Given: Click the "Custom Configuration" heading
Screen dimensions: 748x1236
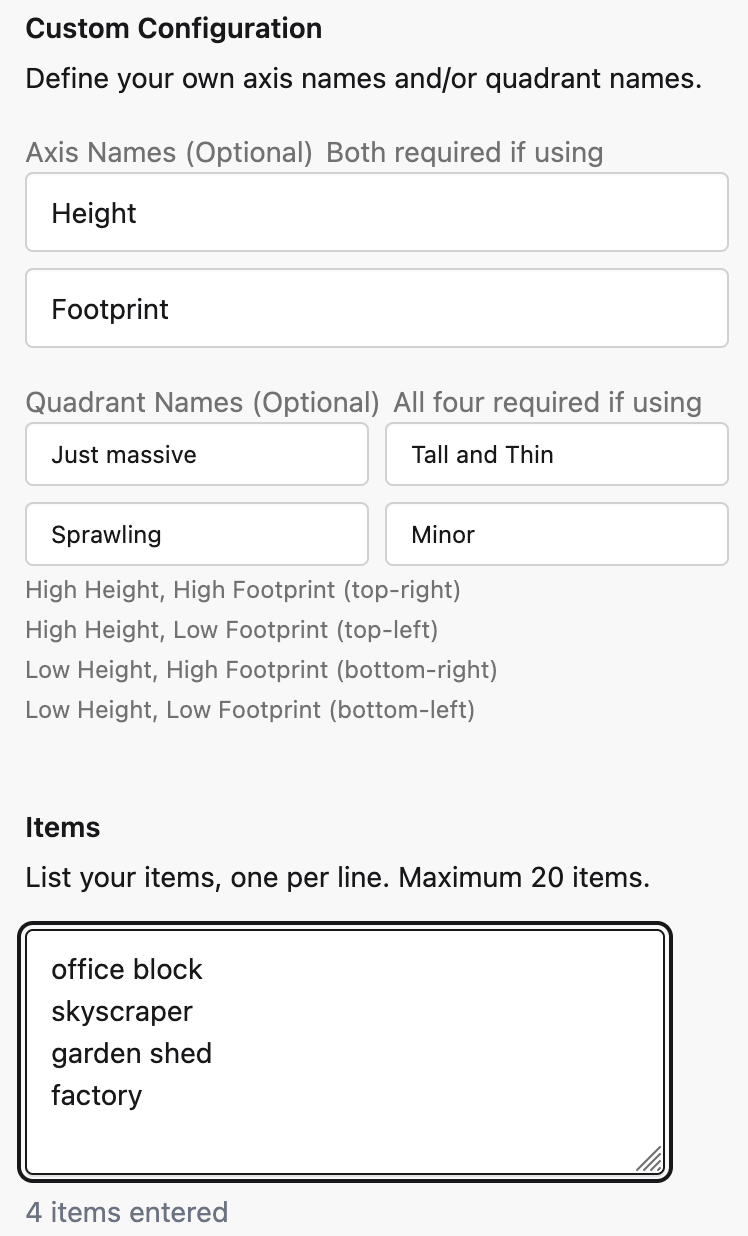Looking at the screenshot, I should pyautogui.click(x=174, y=29).
